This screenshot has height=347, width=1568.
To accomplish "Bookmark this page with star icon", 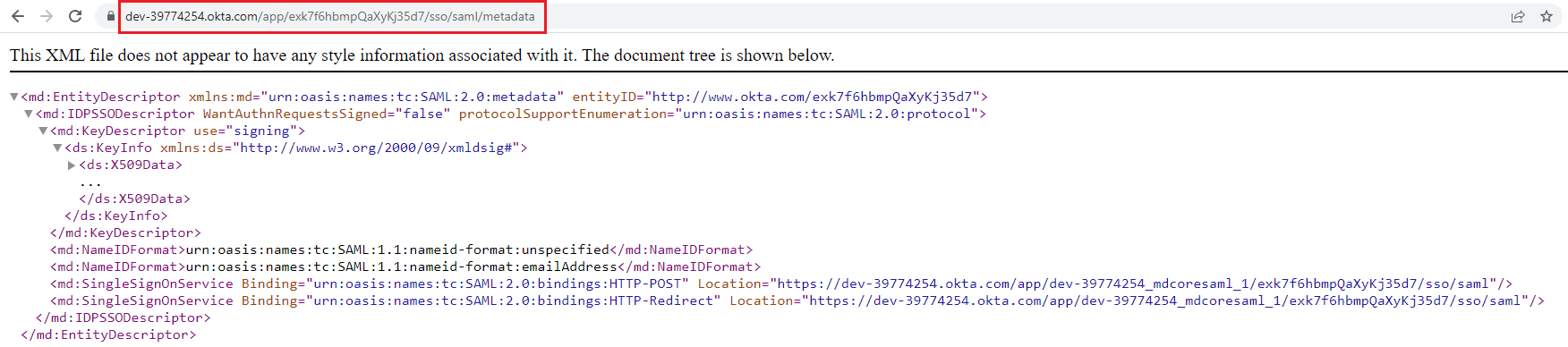I will tap(1547, 16).
